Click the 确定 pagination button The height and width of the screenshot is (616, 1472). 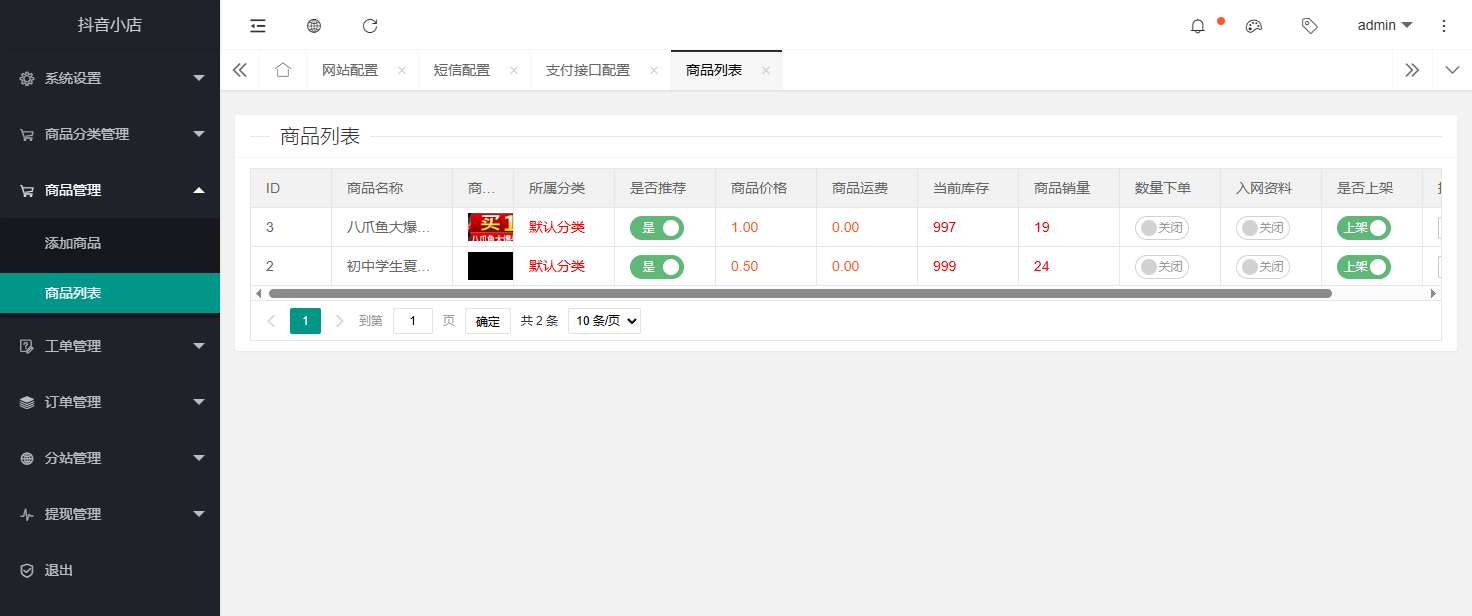click(x=488, y=321)
